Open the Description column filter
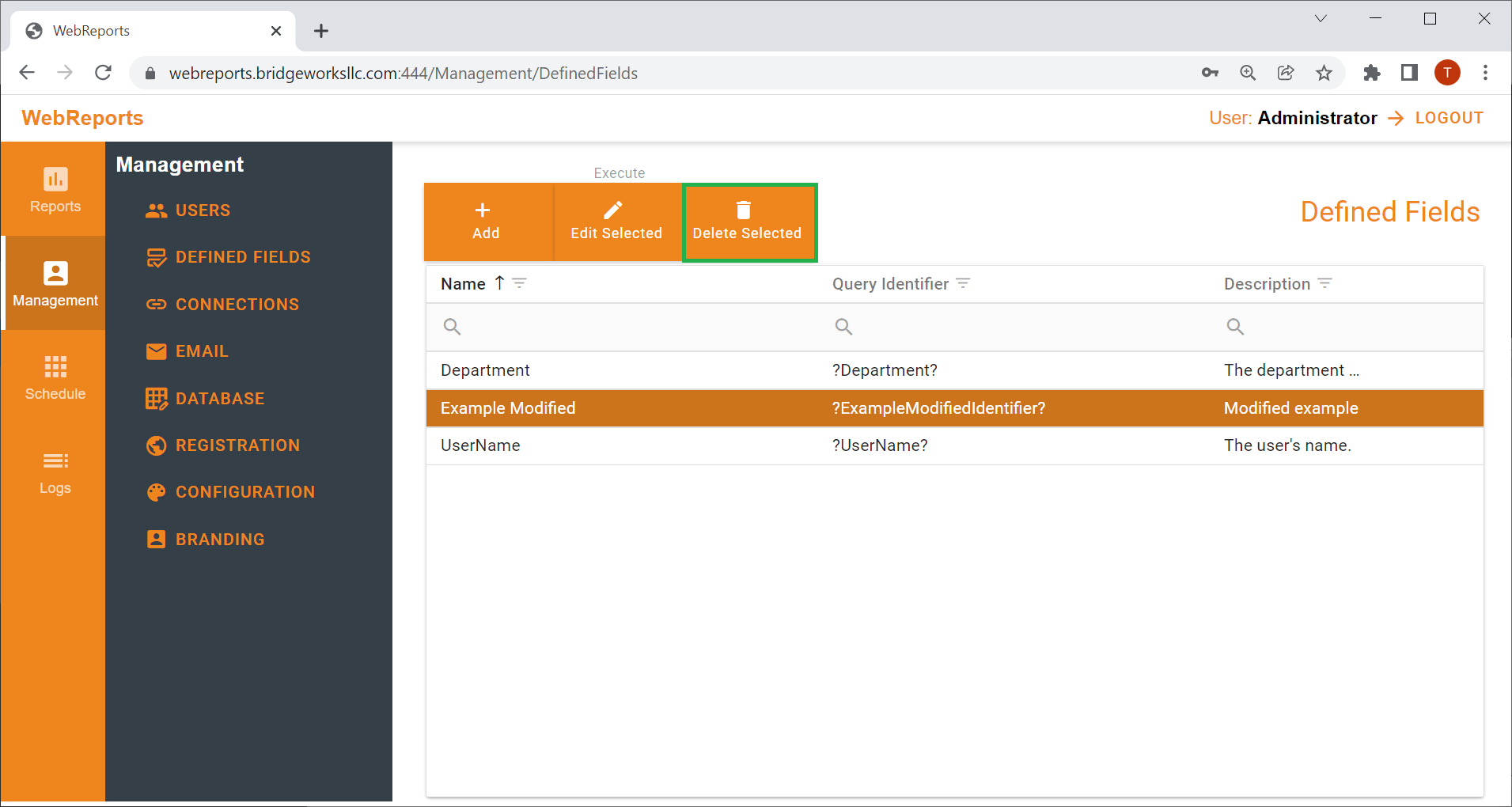The height and width of the screenshot is (807, 1512). pyautogui.click(x=1325, y=283)
